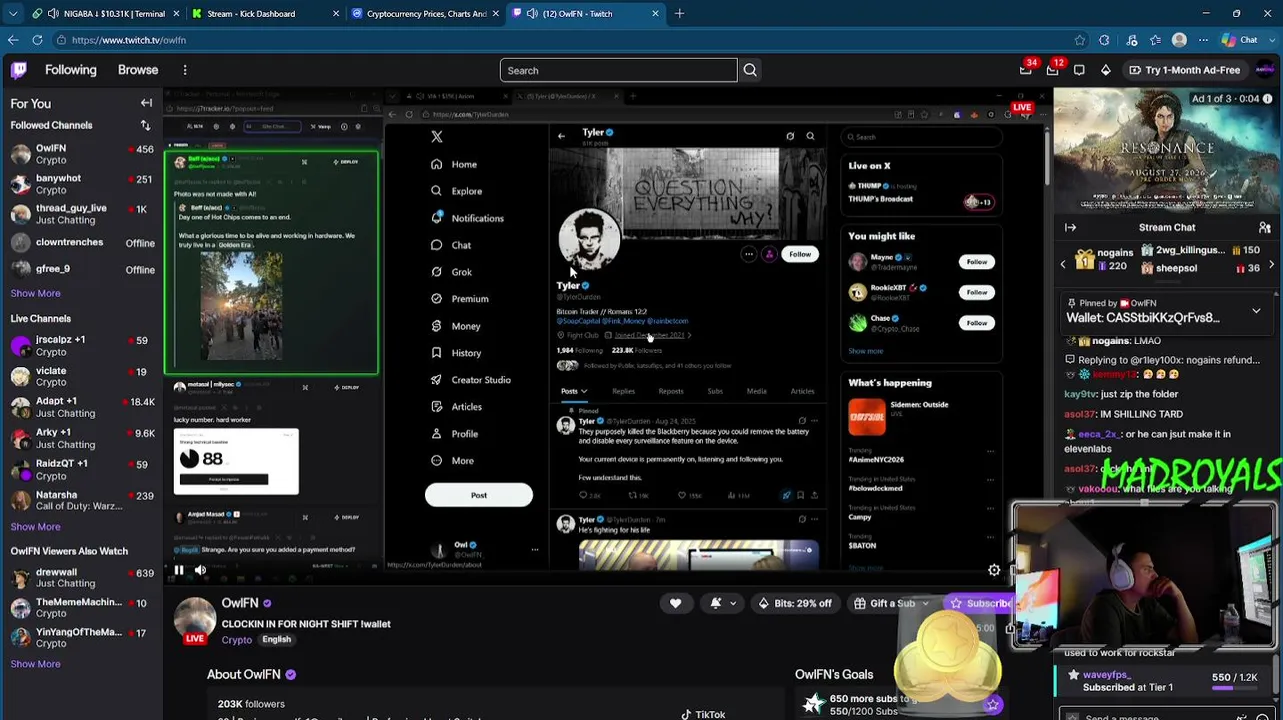Open the browser profile avatar
This screenshot has width=1283, height=720.
click(x=1179, y=40)
